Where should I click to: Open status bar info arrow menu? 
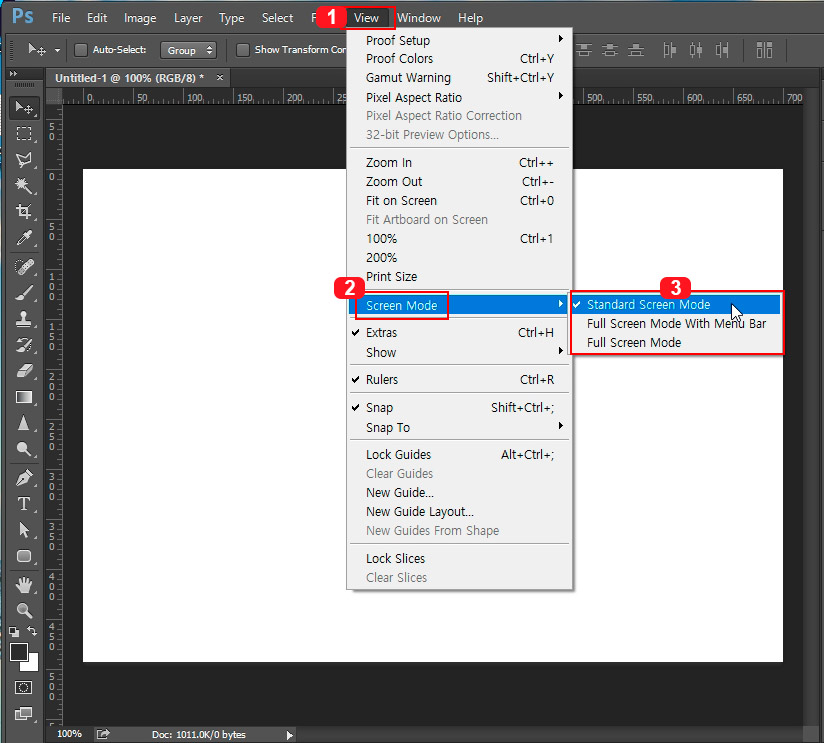click(x=289, y=735)
